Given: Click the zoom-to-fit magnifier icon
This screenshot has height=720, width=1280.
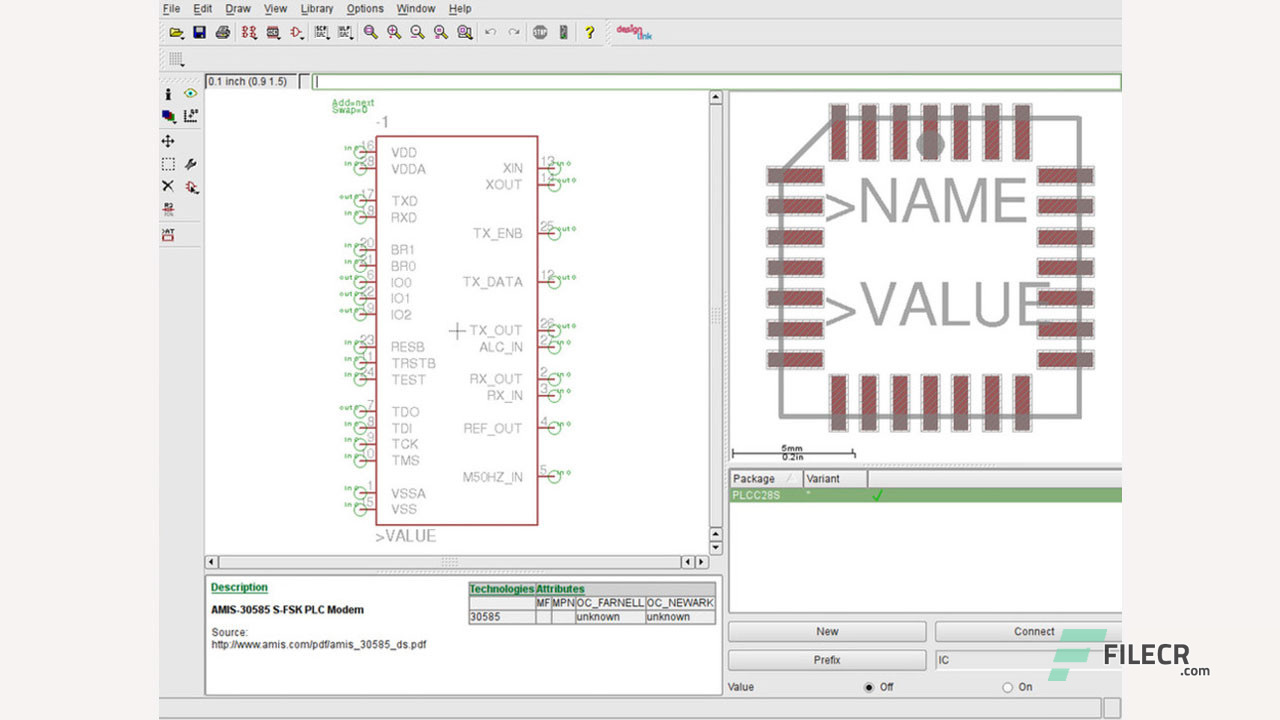Looking at the screenshot, I should coord(371,32).
